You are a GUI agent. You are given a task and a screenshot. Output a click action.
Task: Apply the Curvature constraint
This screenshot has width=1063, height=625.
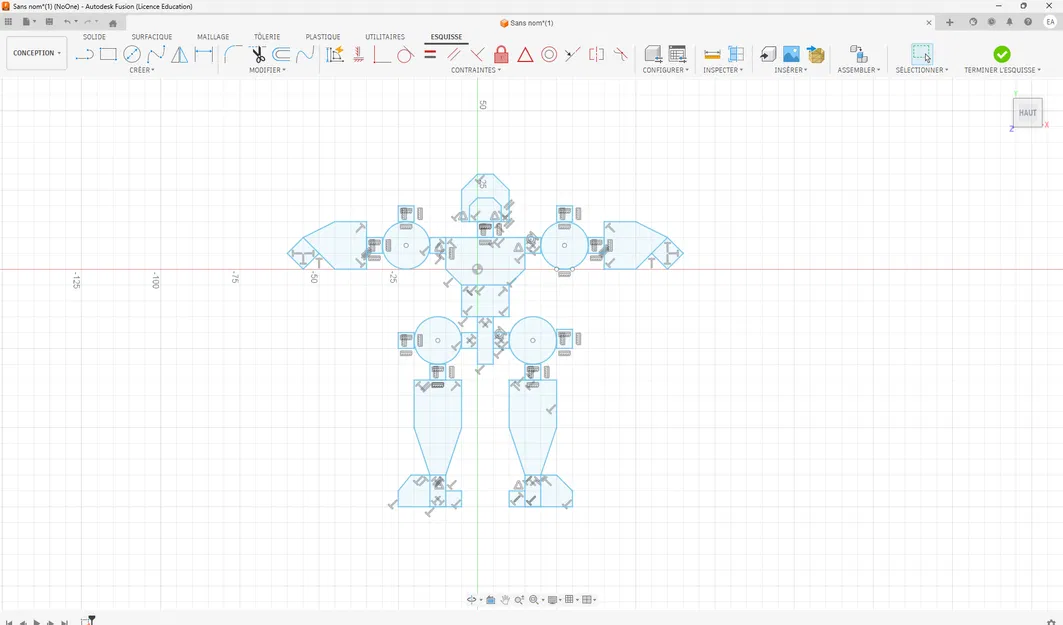[620, 54]
